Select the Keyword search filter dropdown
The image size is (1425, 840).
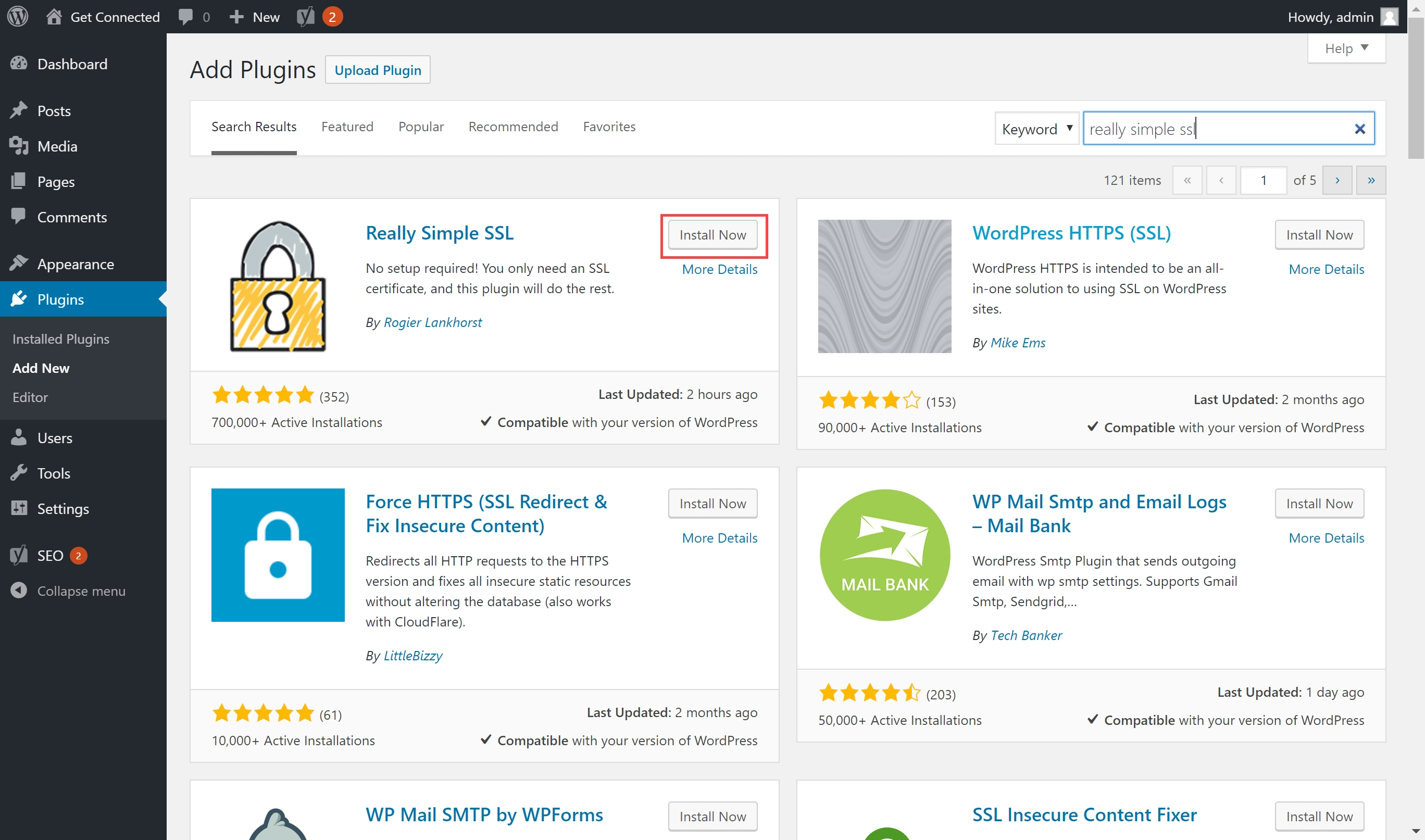click(x=1036, y=128)
